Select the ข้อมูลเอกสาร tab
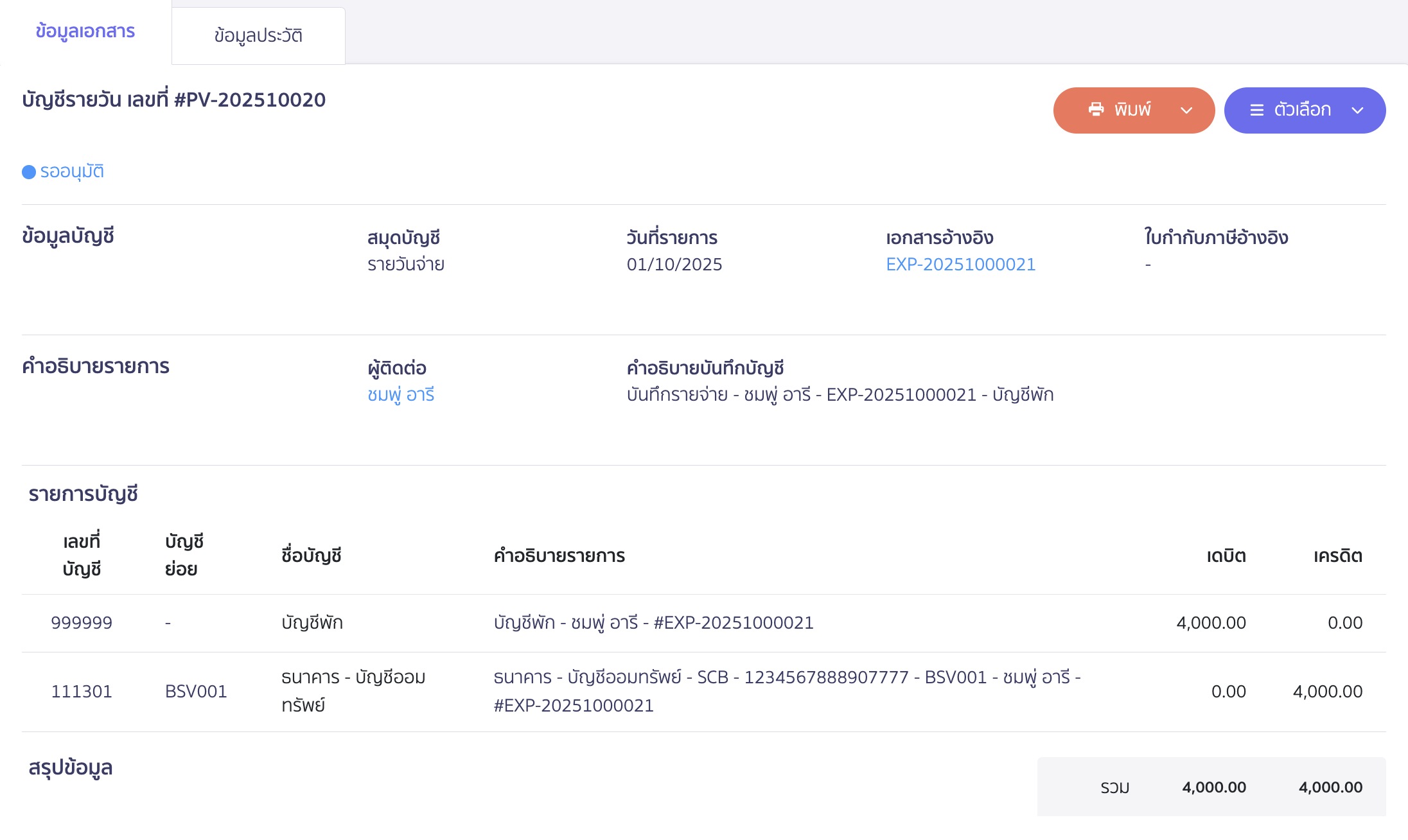 (x=85, y=31)
